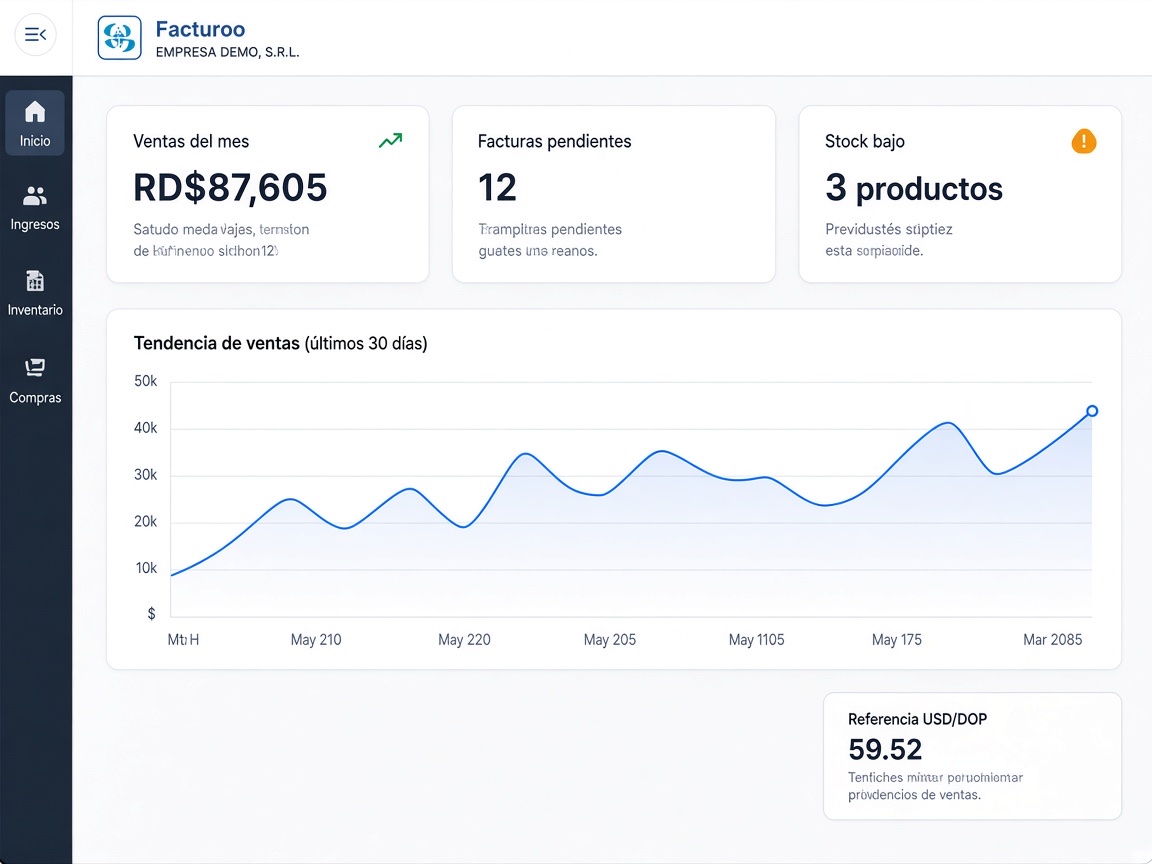The width and height of the screenshot is (1152, 864).
Task: Click the 40k axis label
Action: tap(145, 428)
